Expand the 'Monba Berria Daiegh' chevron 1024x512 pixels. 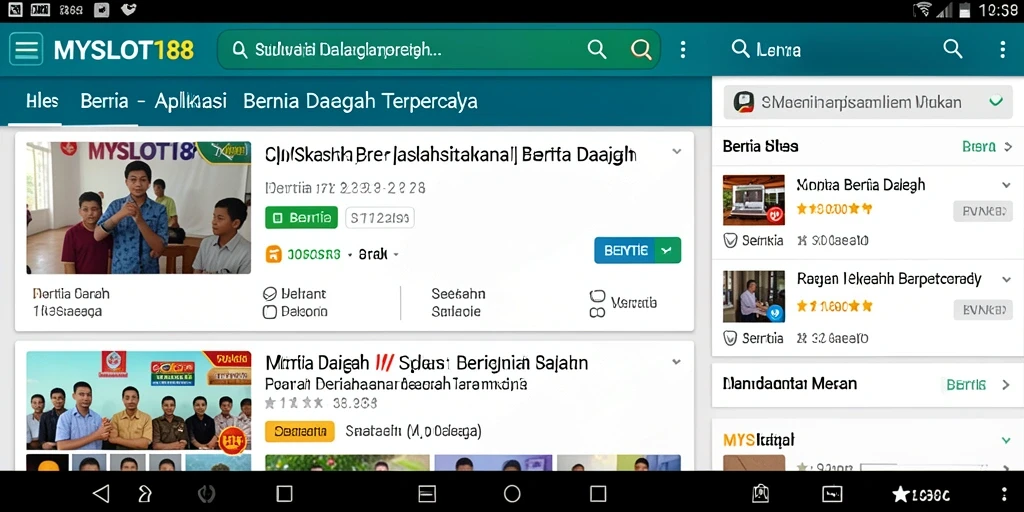point(1006,185)
